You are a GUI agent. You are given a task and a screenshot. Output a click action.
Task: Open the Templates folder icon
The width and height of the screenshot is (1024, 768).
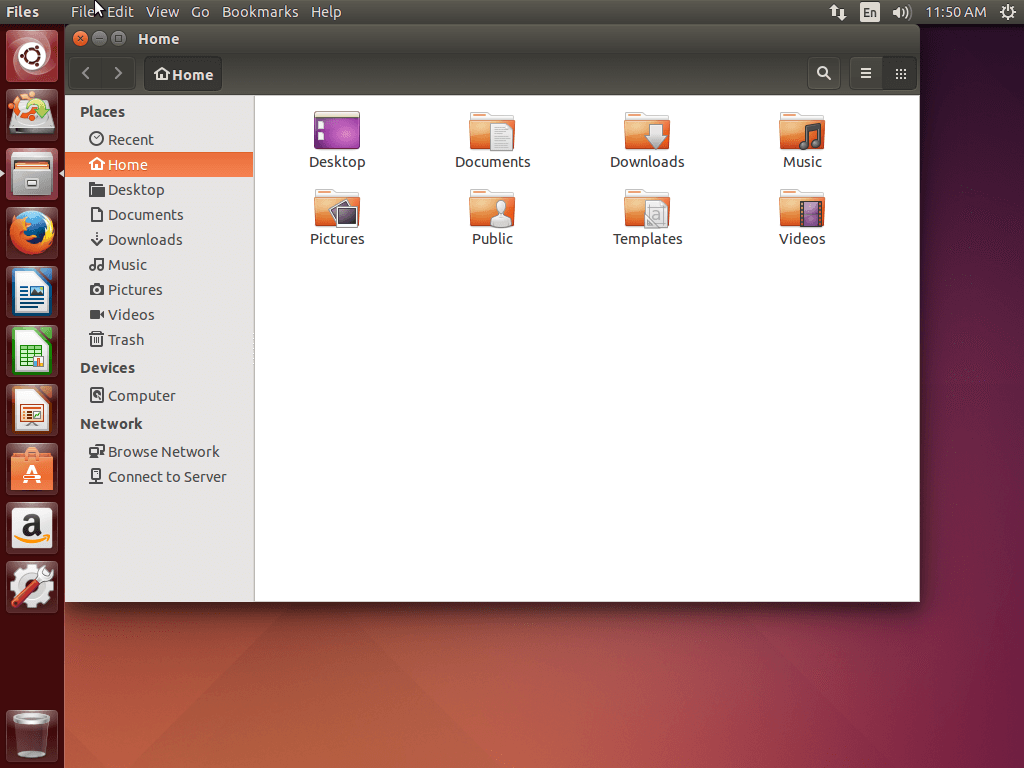click(647, 208)
